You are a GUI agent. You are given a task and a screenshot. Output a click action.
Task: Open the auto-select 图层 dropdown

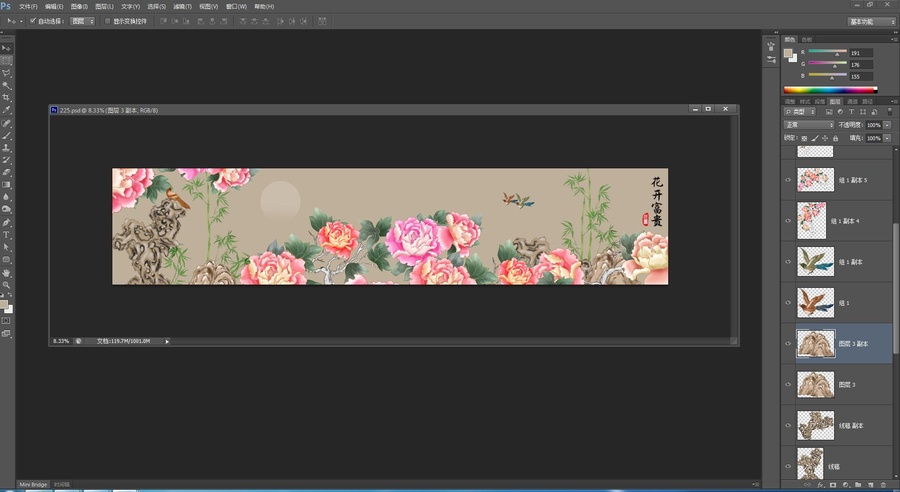82,21
